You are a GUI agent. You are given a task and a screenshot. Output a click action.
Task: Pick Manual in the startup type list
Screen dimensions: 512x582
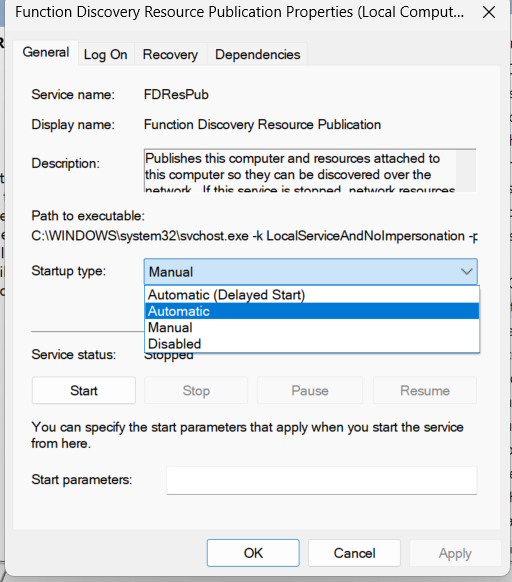coord(312,327)
